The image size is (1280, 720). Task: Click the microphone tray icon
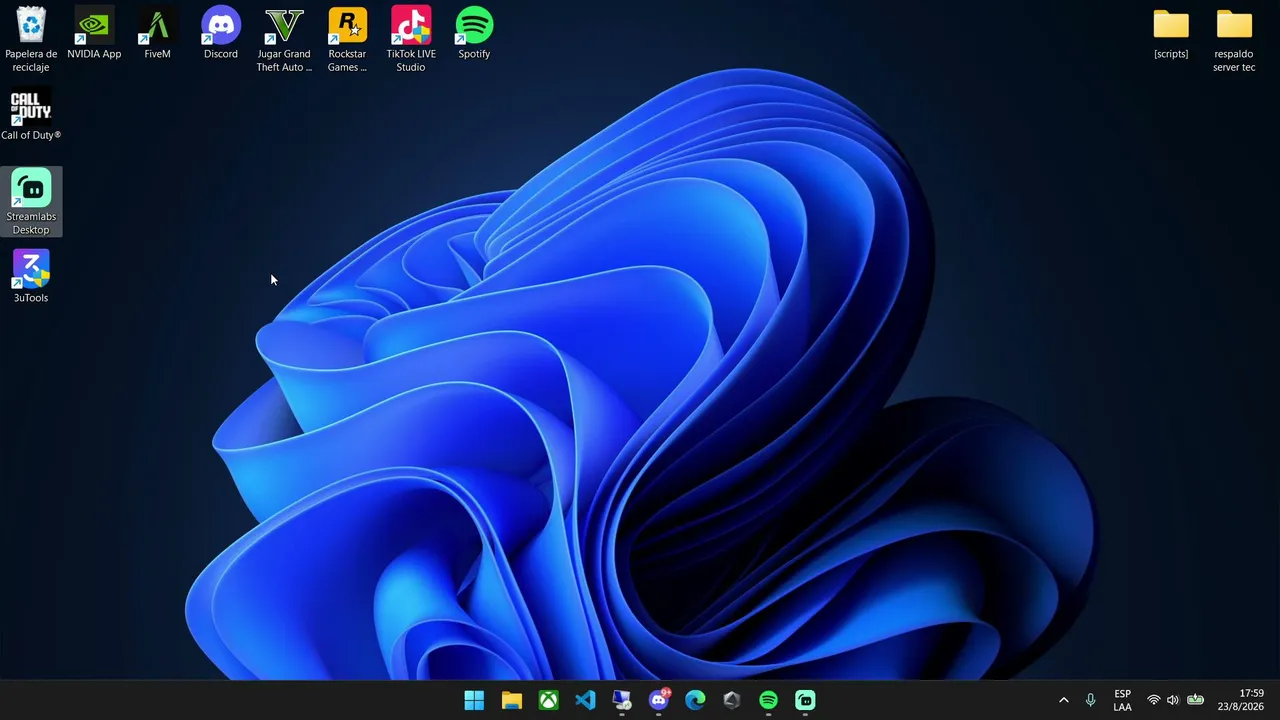pyautogui.click(x=1090, y=700)
